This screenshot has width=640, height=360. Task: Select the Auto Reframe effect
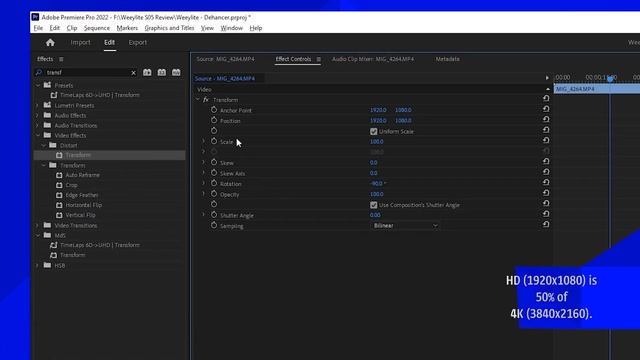pos(82,175)
